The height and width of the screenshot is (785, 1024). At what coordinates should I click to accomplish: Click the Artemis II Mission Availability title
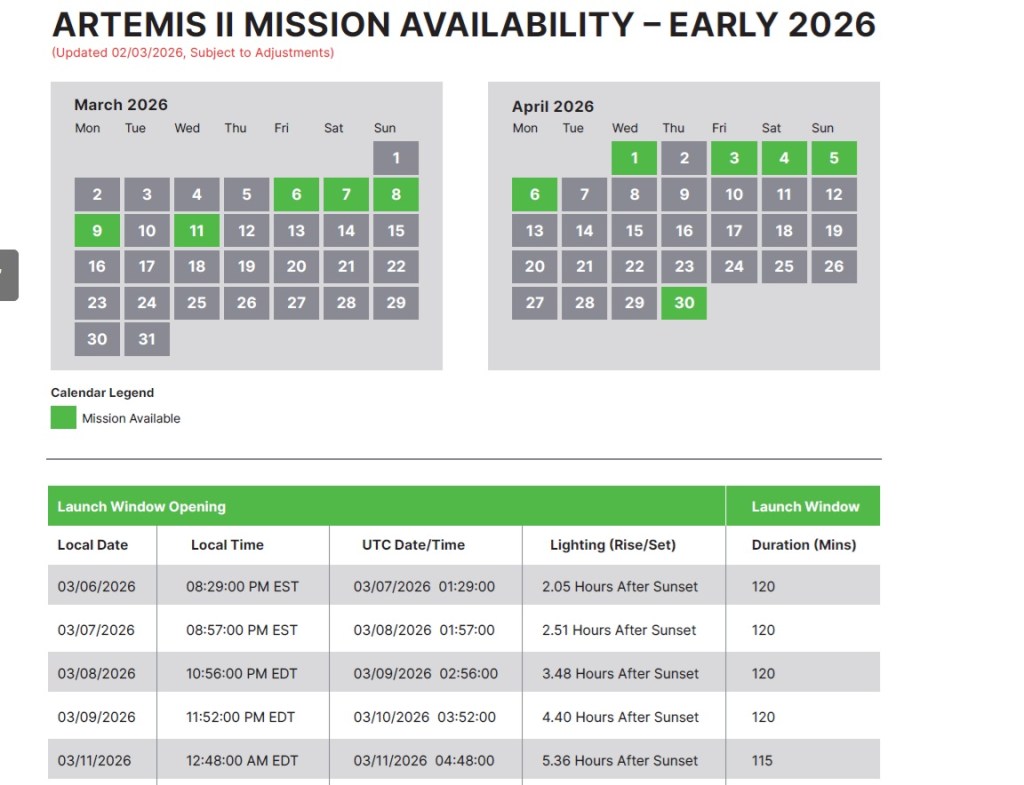(x=464, y=24)
